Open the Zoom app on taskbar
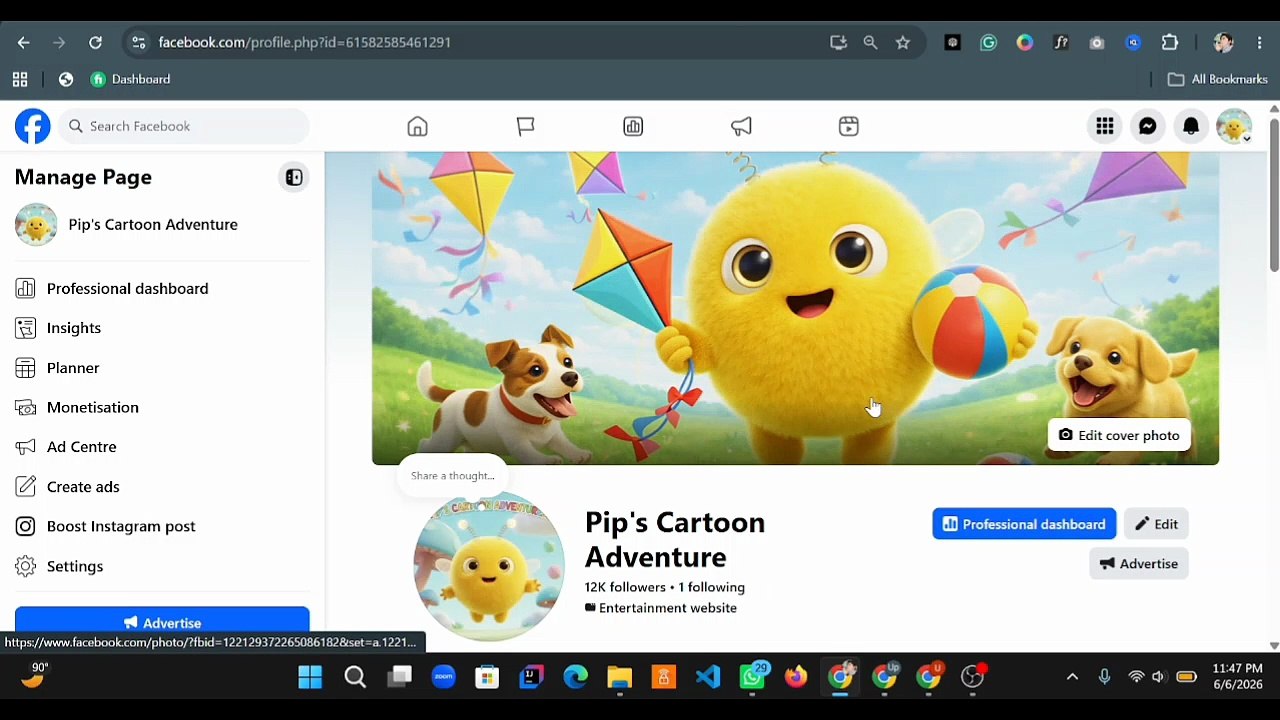1280x720 pixels. coord(443,677)
